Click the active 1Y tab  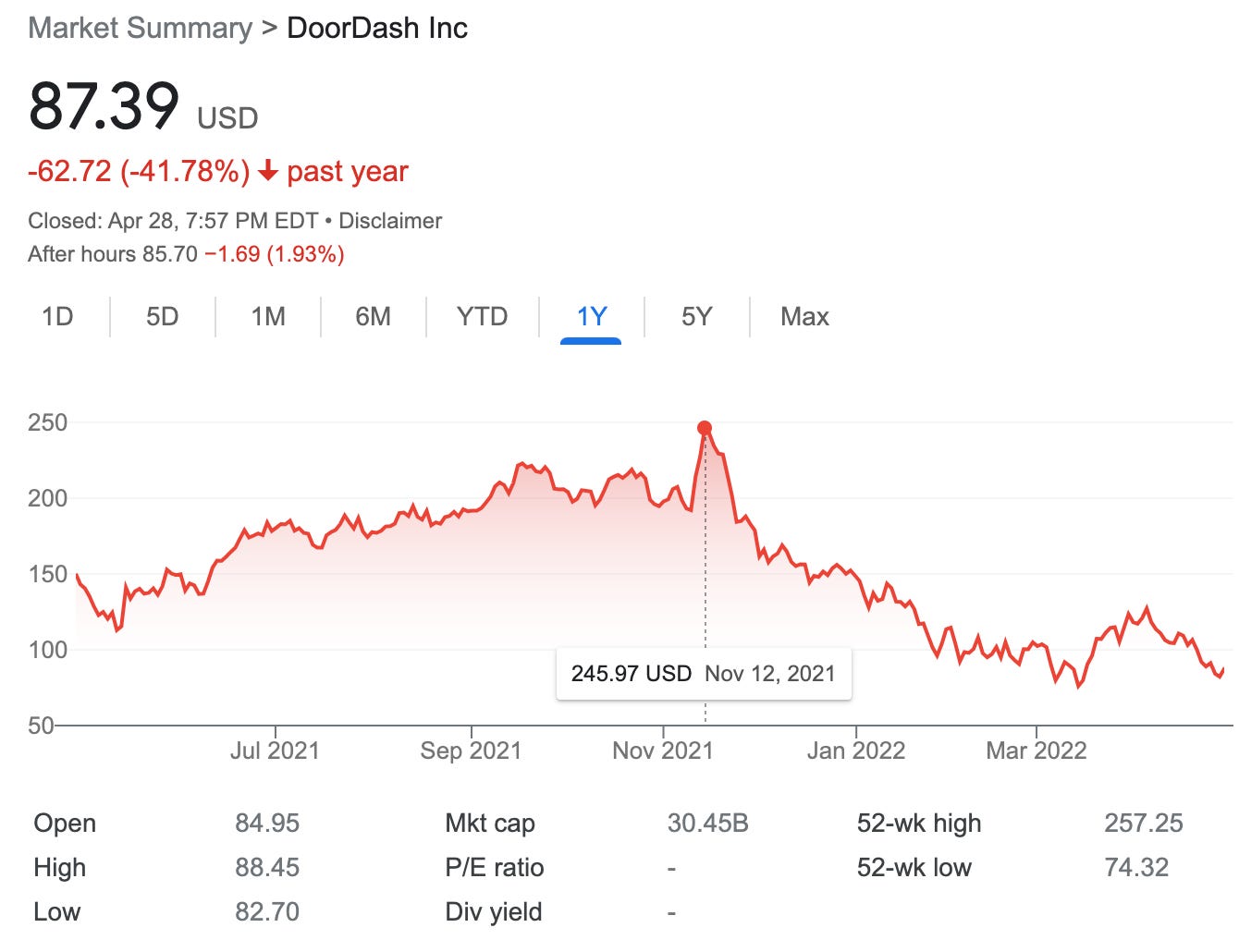coord(591,317)
